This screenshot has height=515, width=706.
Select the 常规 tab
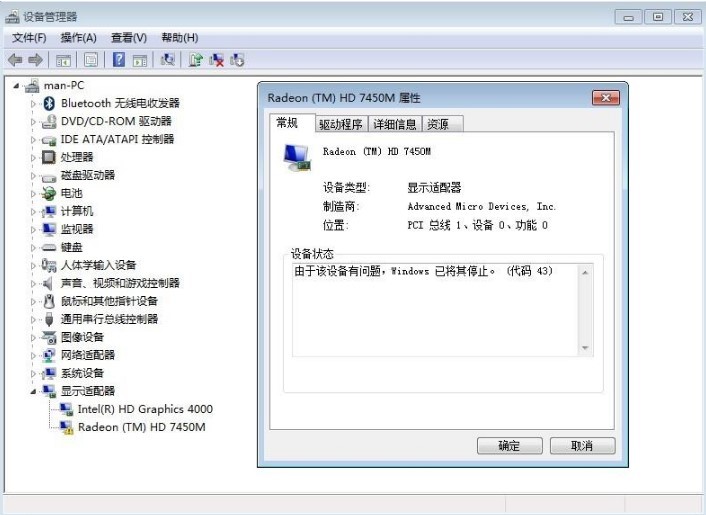292,123
